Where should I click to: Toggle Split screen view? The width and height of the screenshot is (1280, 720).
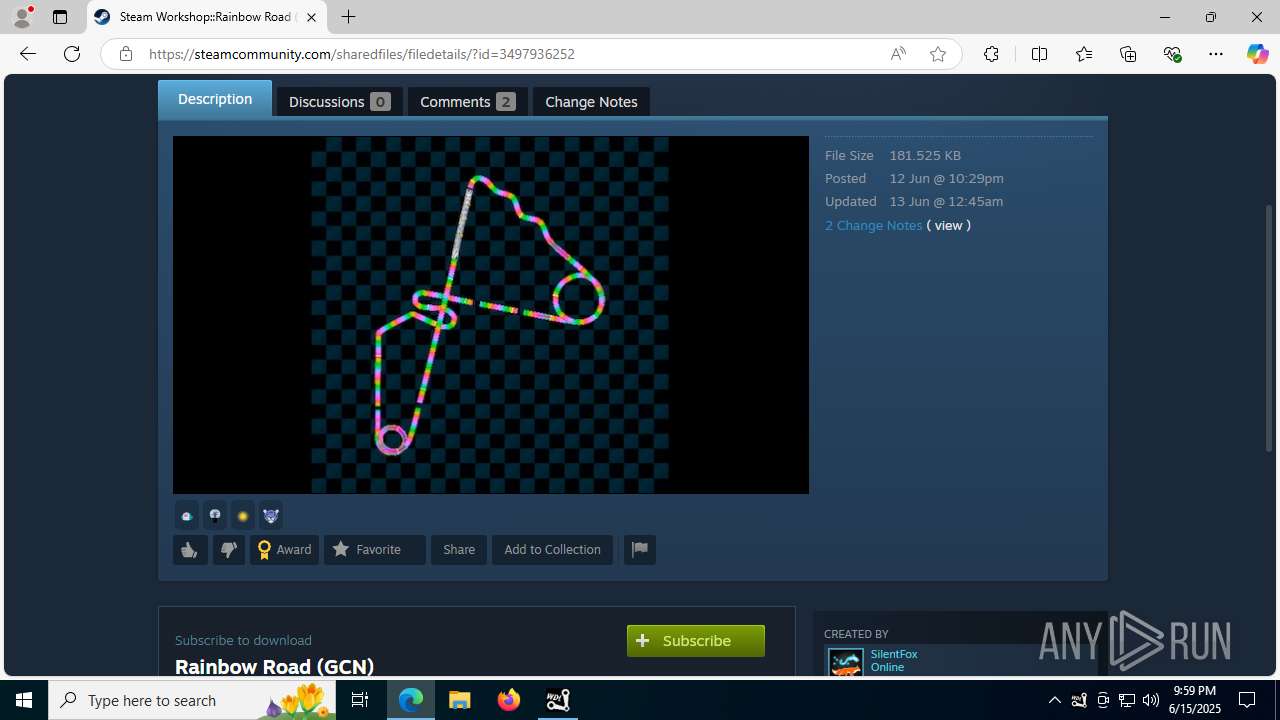coord(1039,54)
